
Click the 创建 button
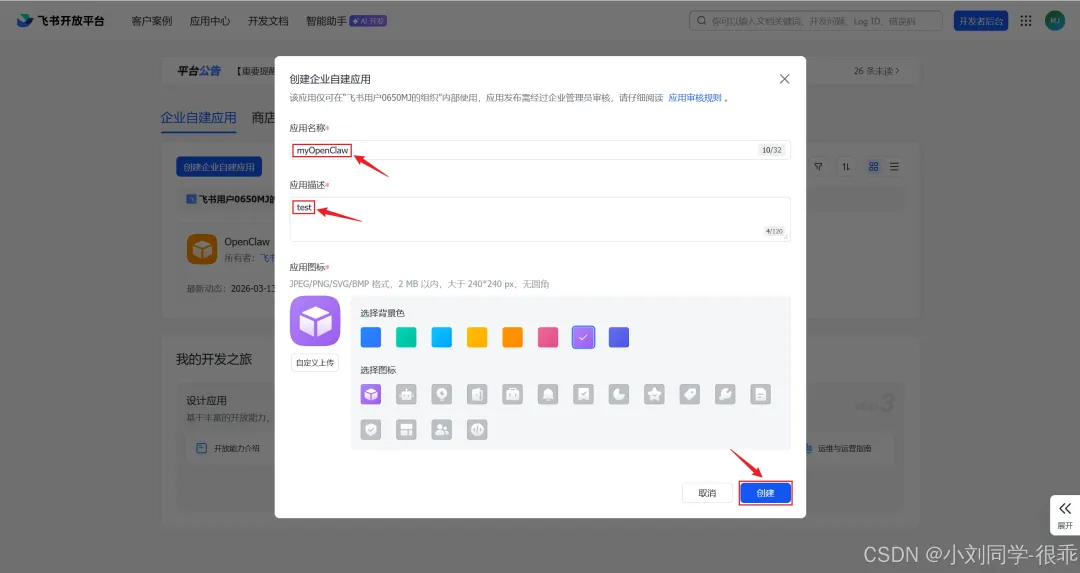pyautogui.click(x=765, y=493)
